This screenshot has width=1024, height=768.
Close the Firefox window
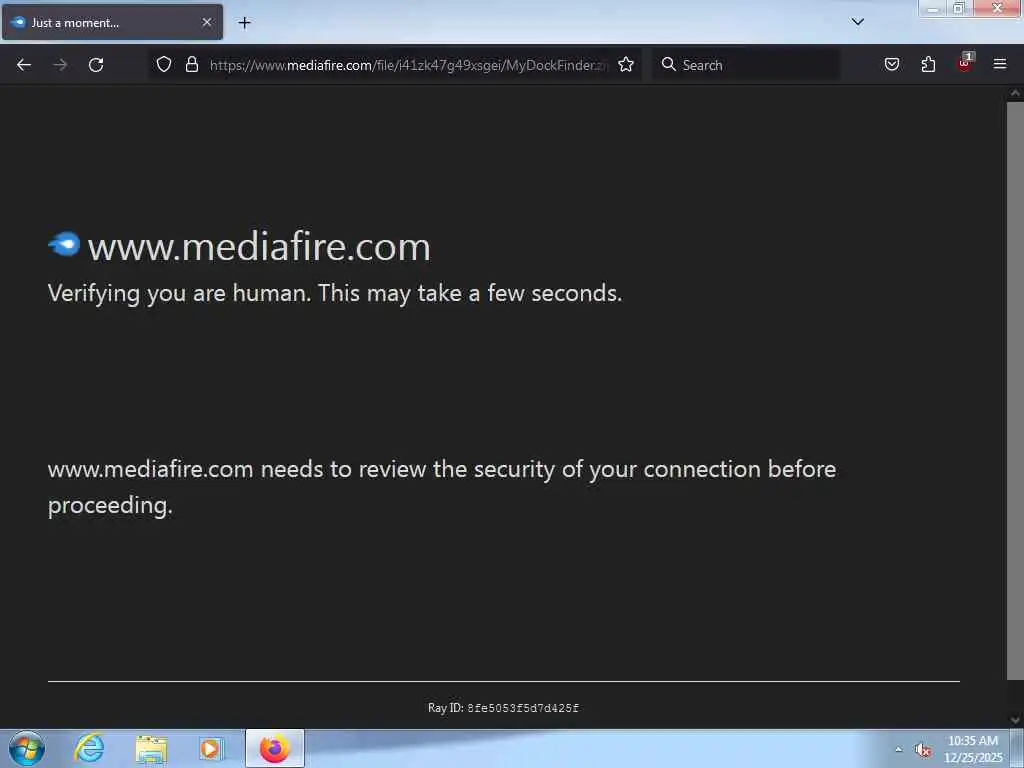(x=997, y=8)
